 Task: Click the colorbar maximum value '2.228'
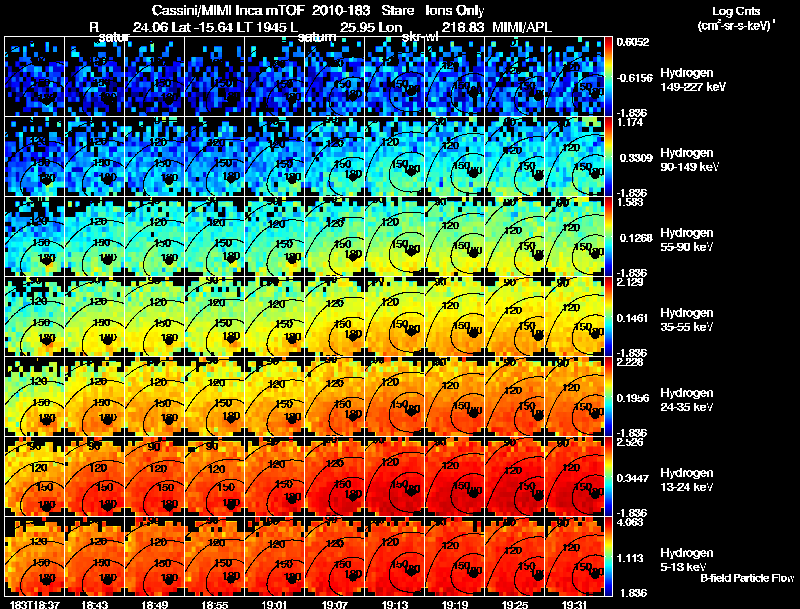pos(630,362)
